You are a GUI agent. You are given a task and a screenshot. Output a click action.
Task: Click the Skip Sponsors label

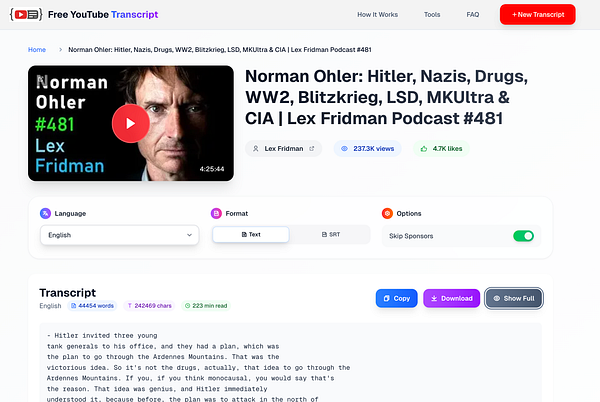click(x=411, y=236)
